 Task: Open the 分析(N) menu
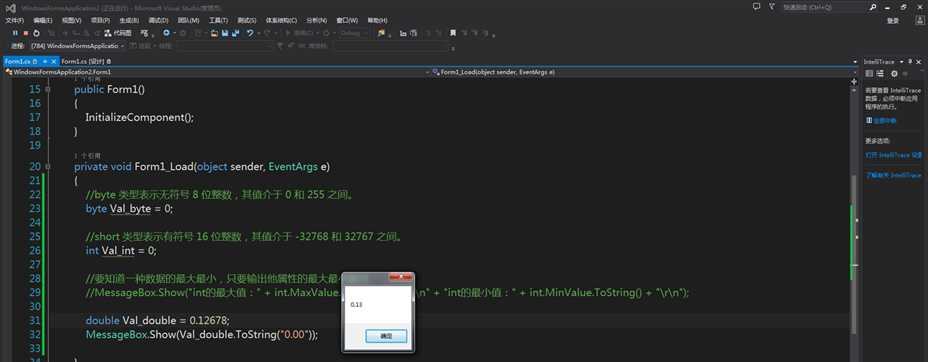[x=317, y=20]
